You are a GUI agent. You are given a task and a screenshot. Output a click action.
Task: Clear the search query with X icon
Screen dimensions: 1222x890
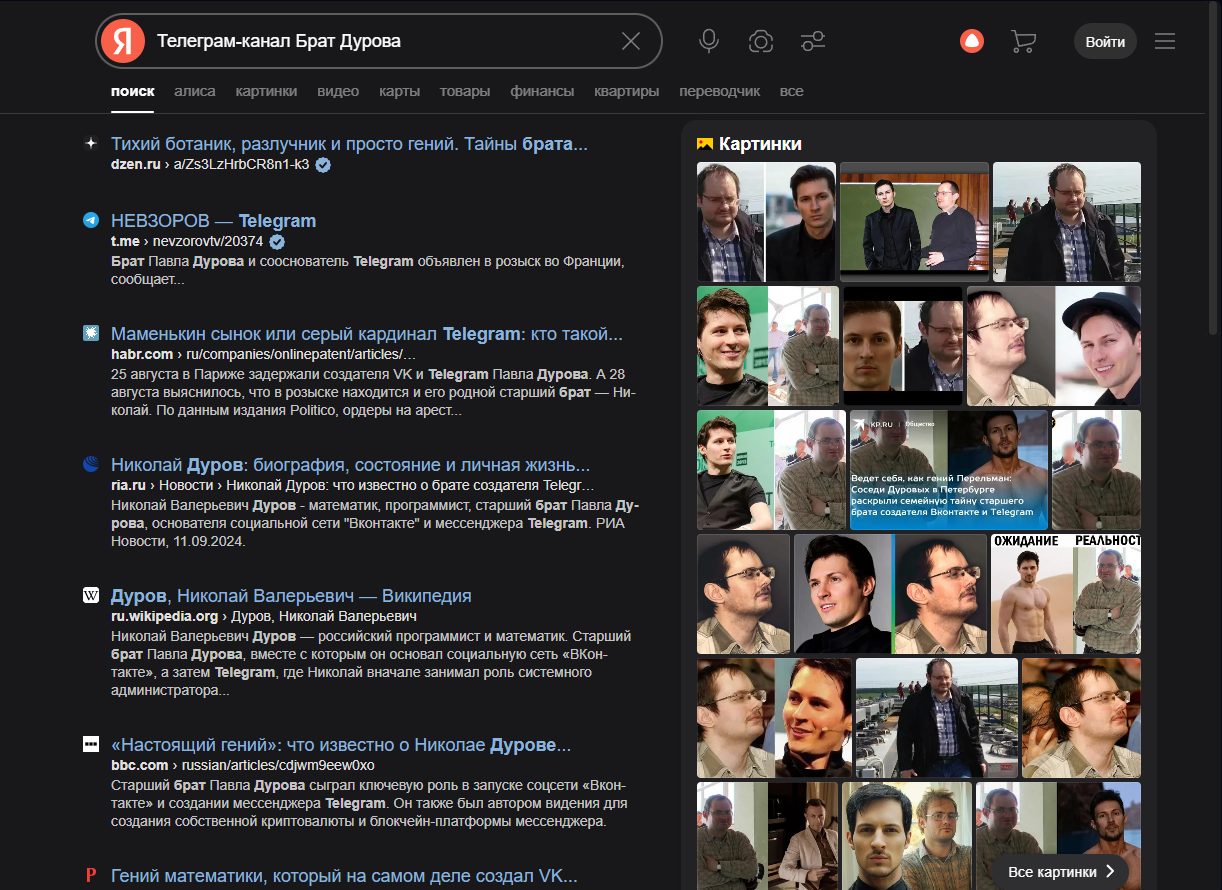pos(631,41)
